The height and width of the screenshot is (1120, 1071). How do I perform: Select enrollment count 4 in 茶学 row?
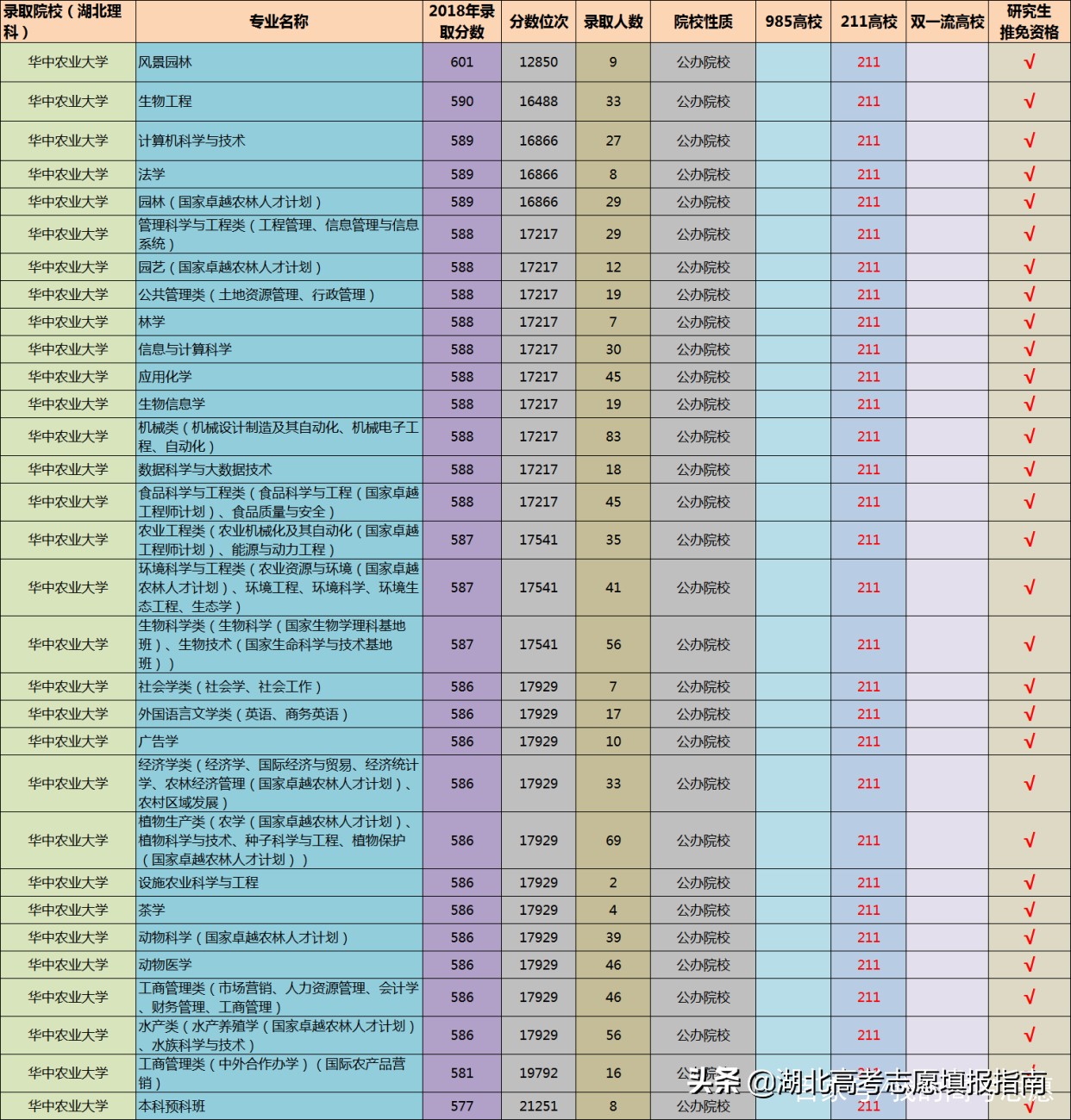[613, 910]
